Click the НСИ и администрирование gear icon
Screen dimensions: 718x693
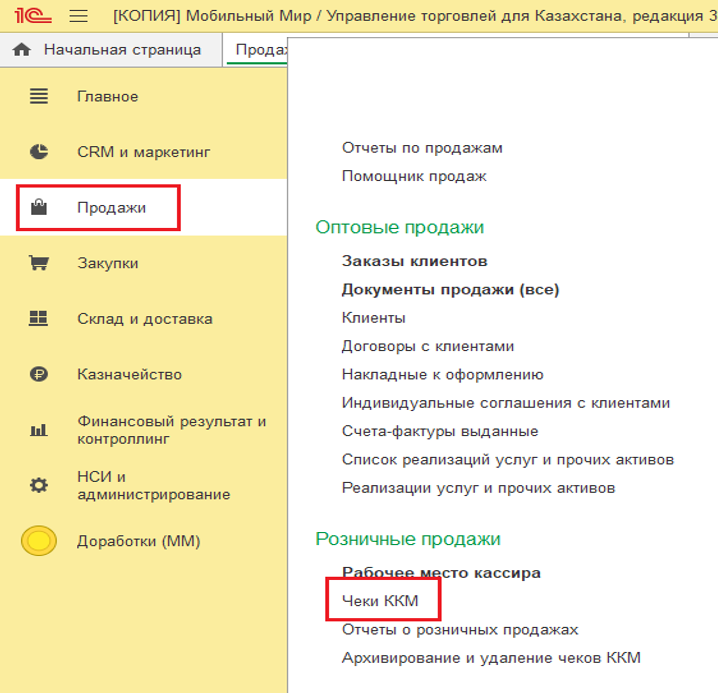(39, 485)
